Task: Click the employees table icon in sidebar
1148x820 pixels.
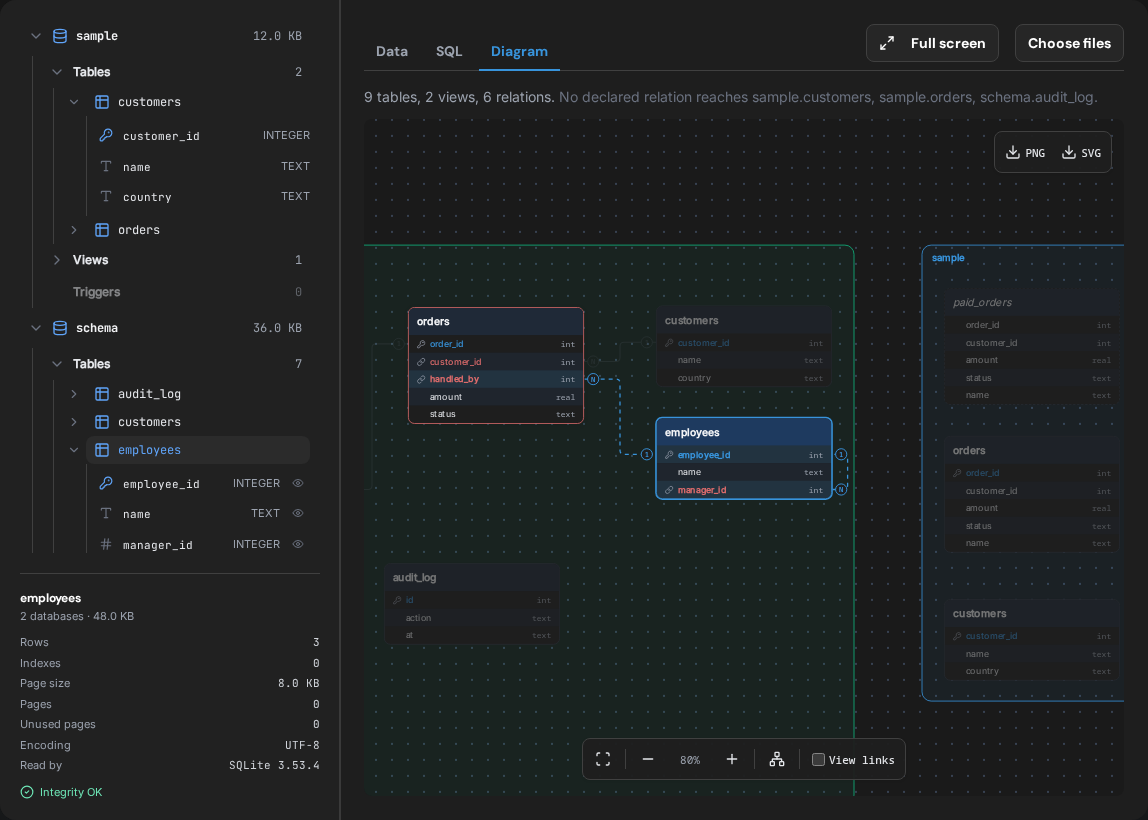Action: point(102,450)
